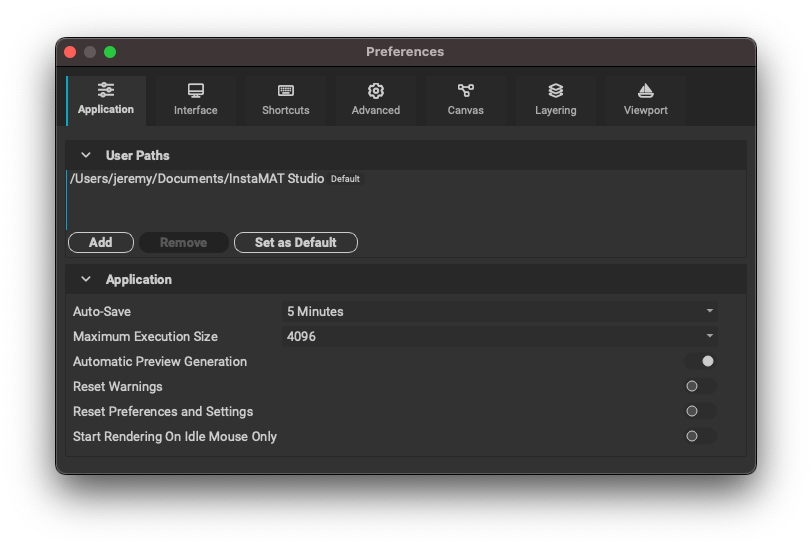The image size is (812, 548).
Task: Select the Viewport boat icon
Action: coord(645,91)
